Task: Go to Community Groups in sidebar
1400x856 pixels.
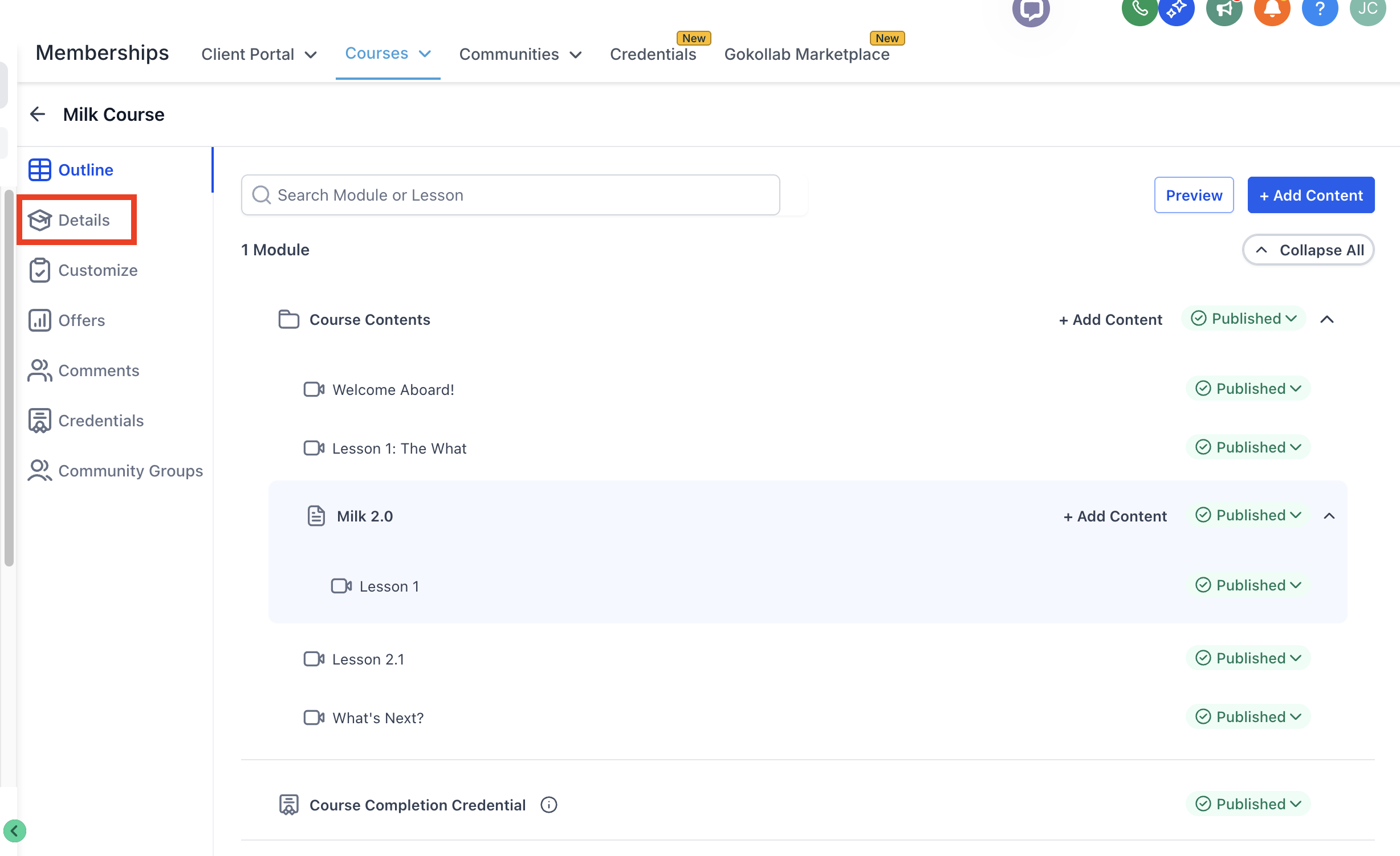Action: coord(130,471)
